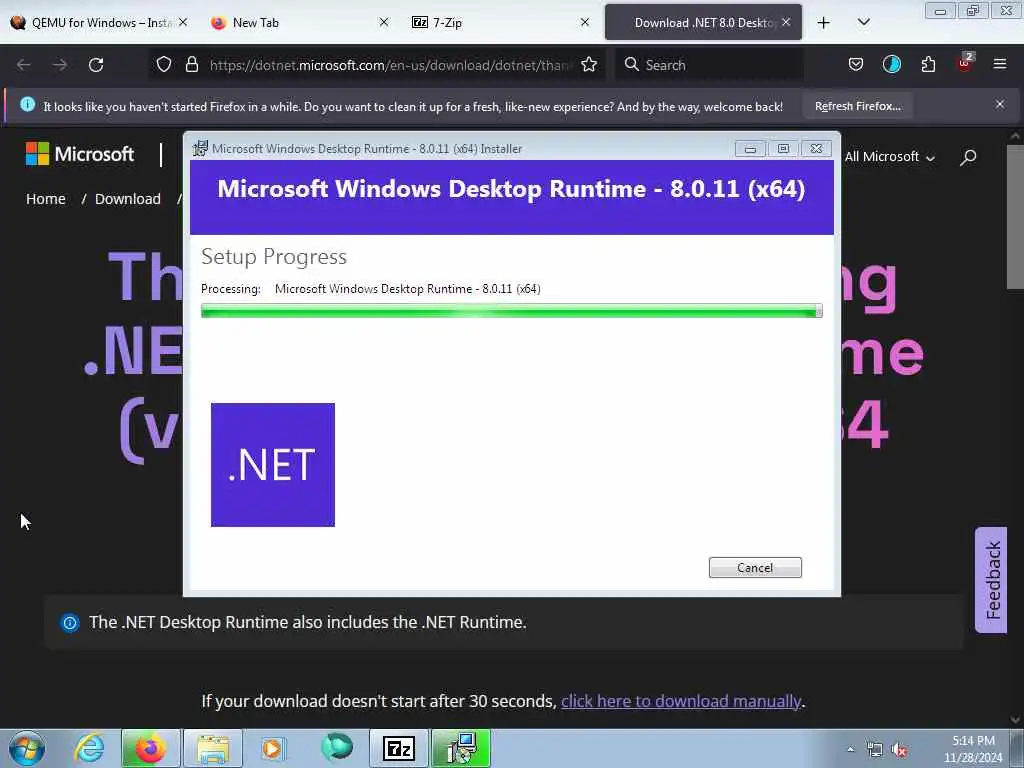Click the scrollbar up arrow
This screenshot has height=768, width=1024.
[x=1015, y=136]
